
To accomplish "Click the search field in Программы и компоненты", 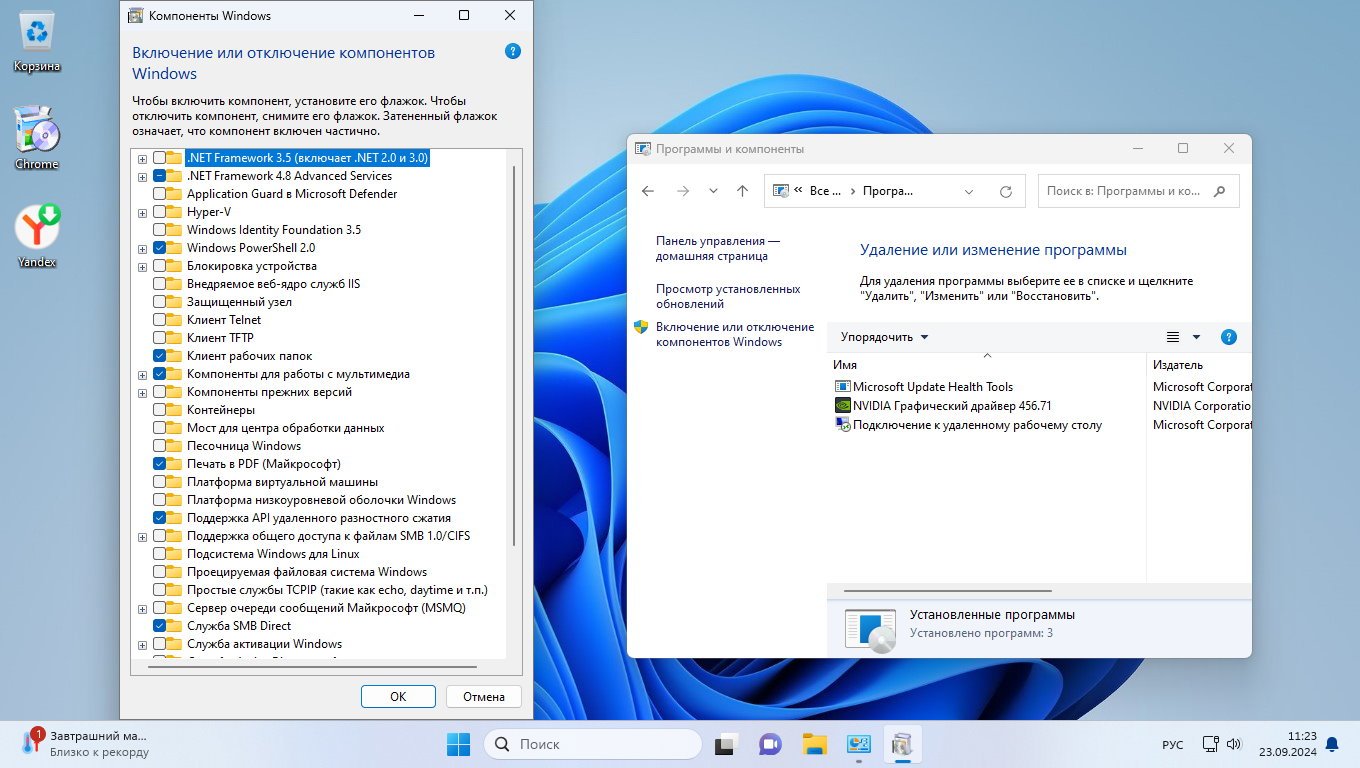I will pos(1123,191).
